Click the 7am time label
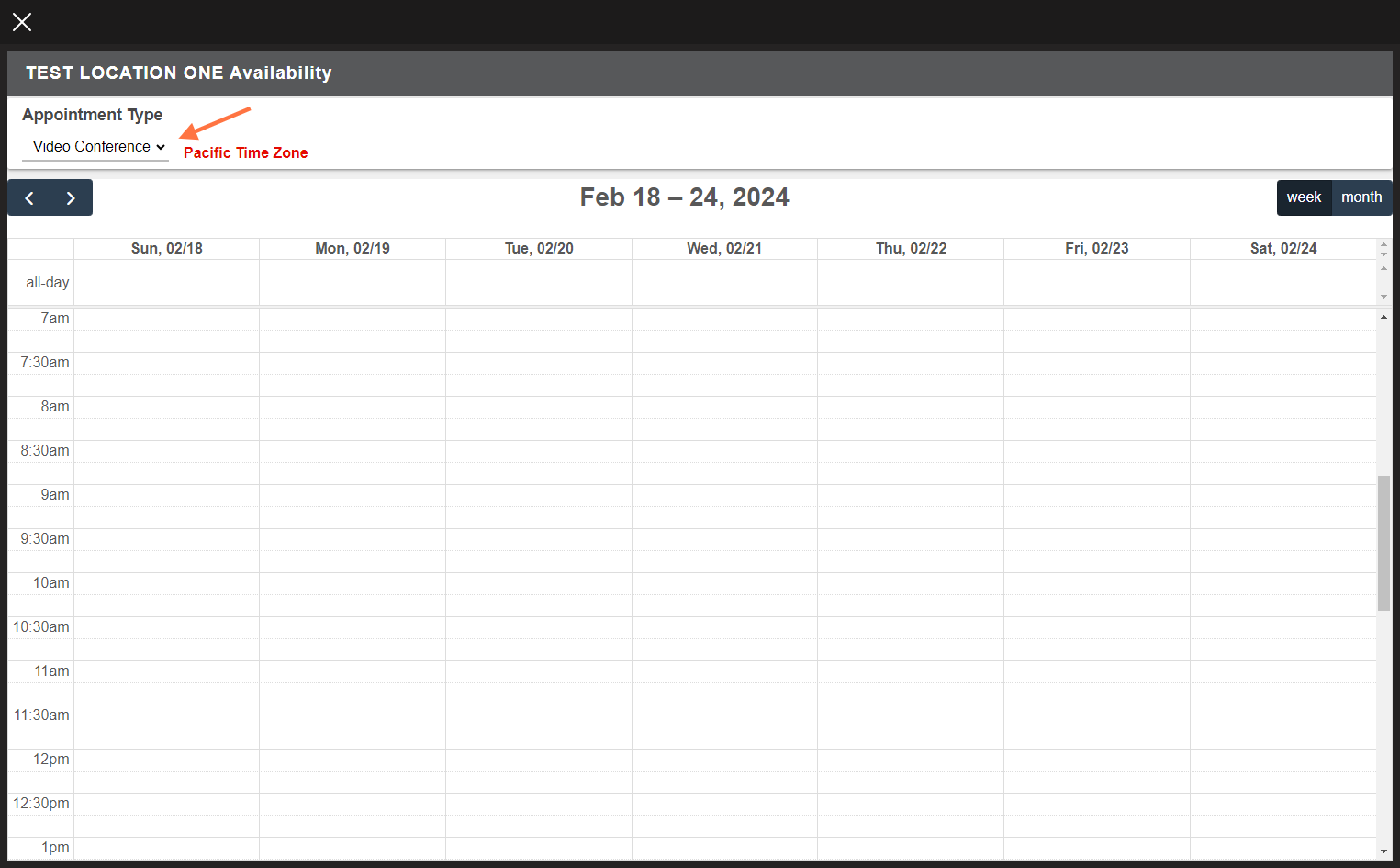The height and width of the screenshot is (868, 1400). 55,319
